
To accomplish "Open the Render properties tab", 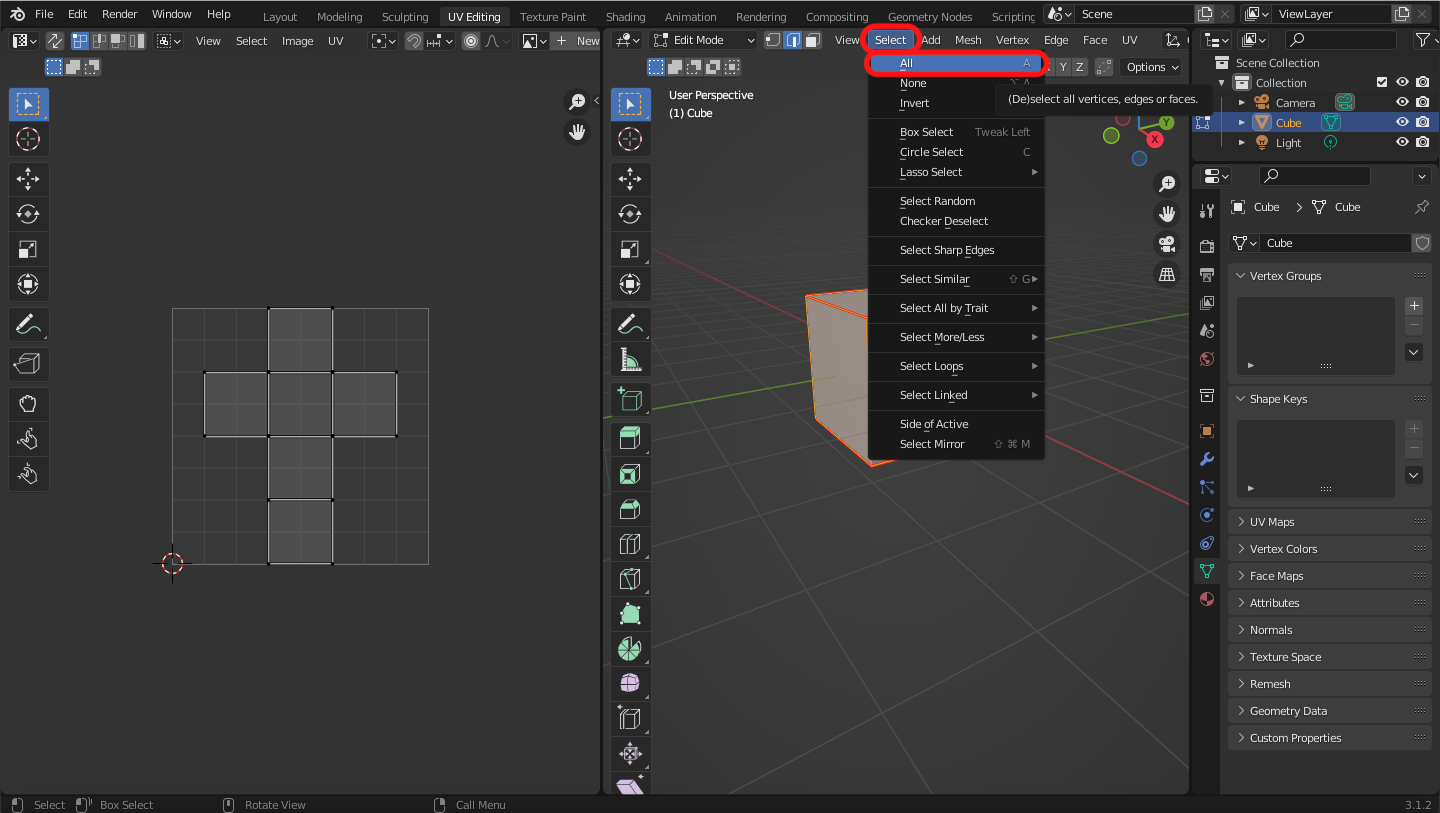I will click(1207, 247).
